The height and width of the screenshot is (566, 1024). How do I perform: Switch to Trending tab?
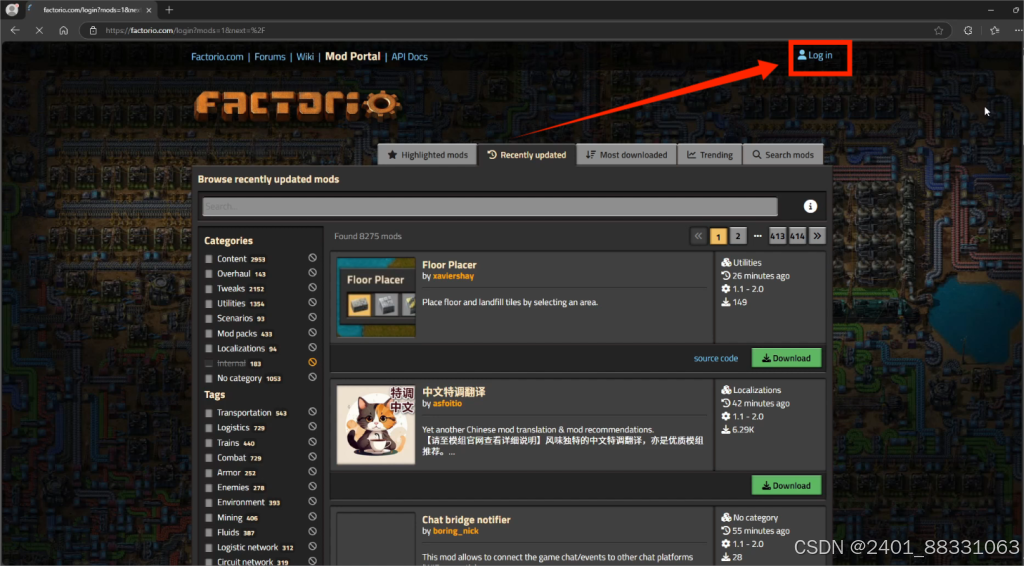coord(709,155)
